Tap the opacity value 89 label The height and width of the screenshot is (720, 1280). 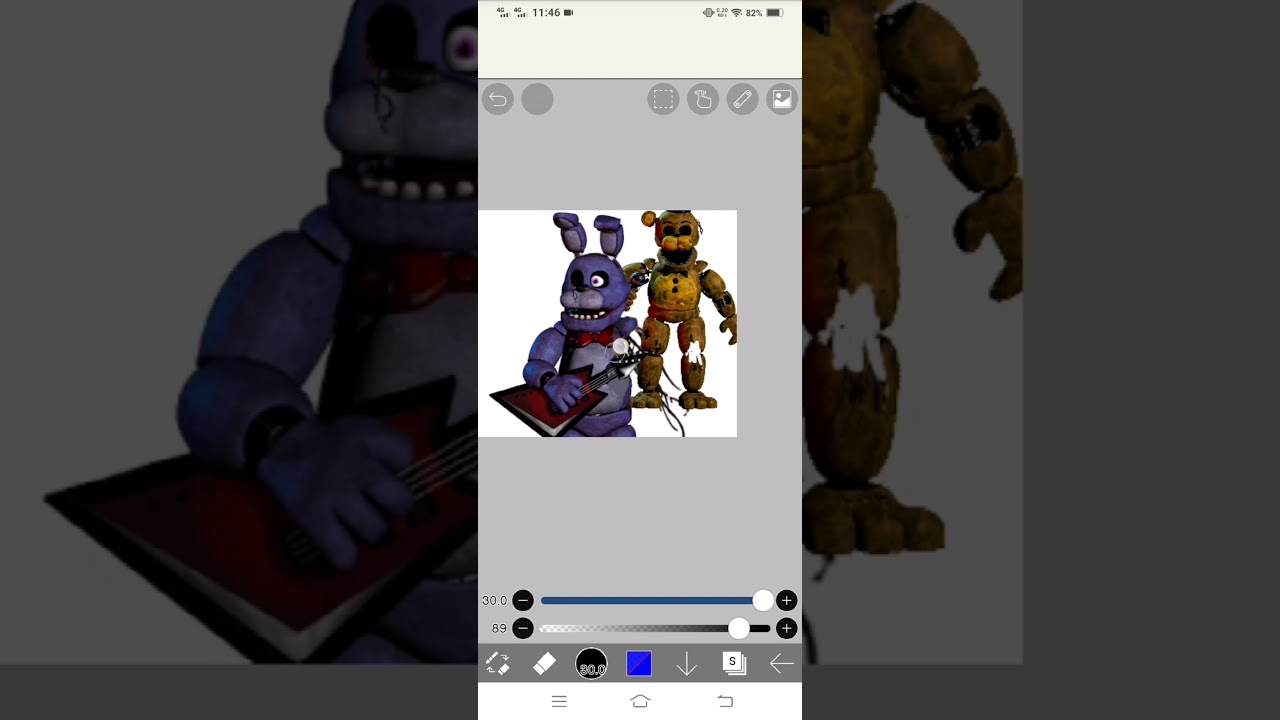point(499,629)
